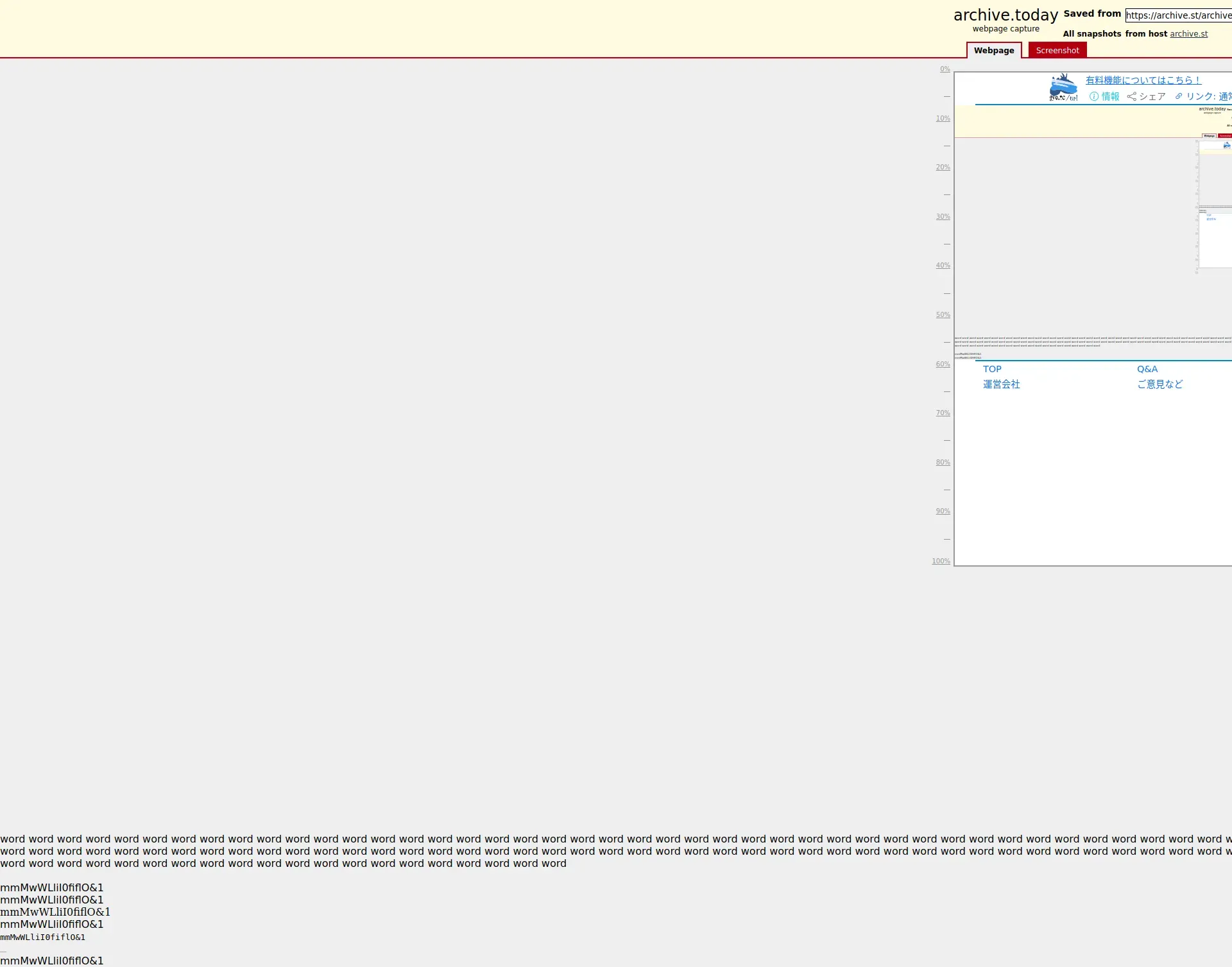Open the Q&A footer link

point(1147,369)
